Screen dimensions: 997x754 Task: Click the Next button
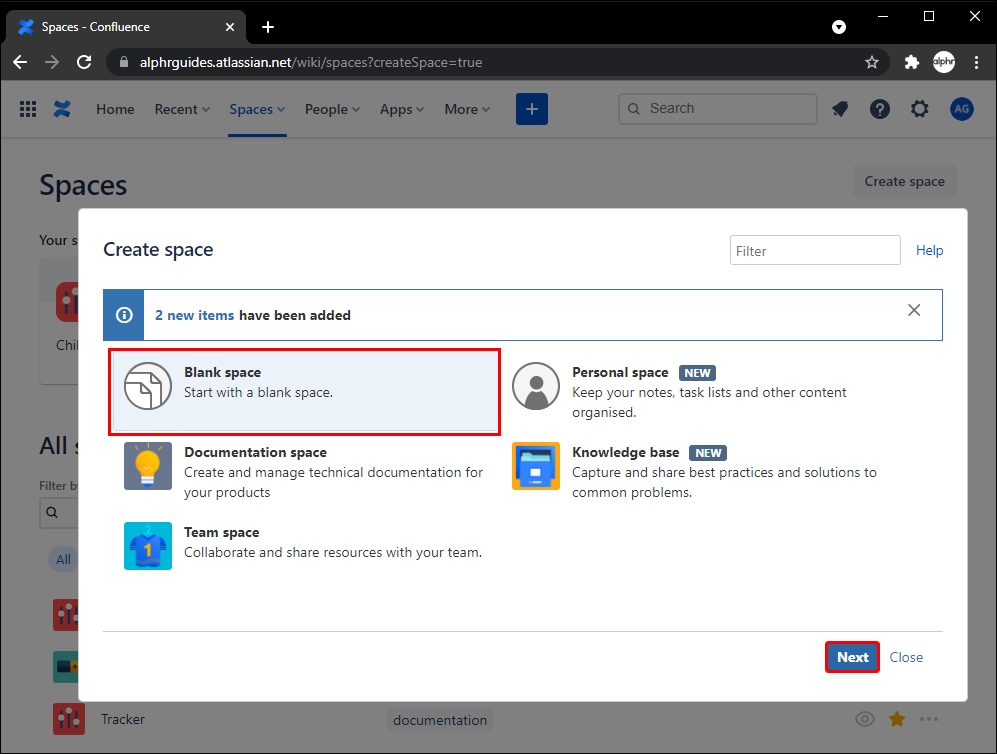[x=852, y=657]
